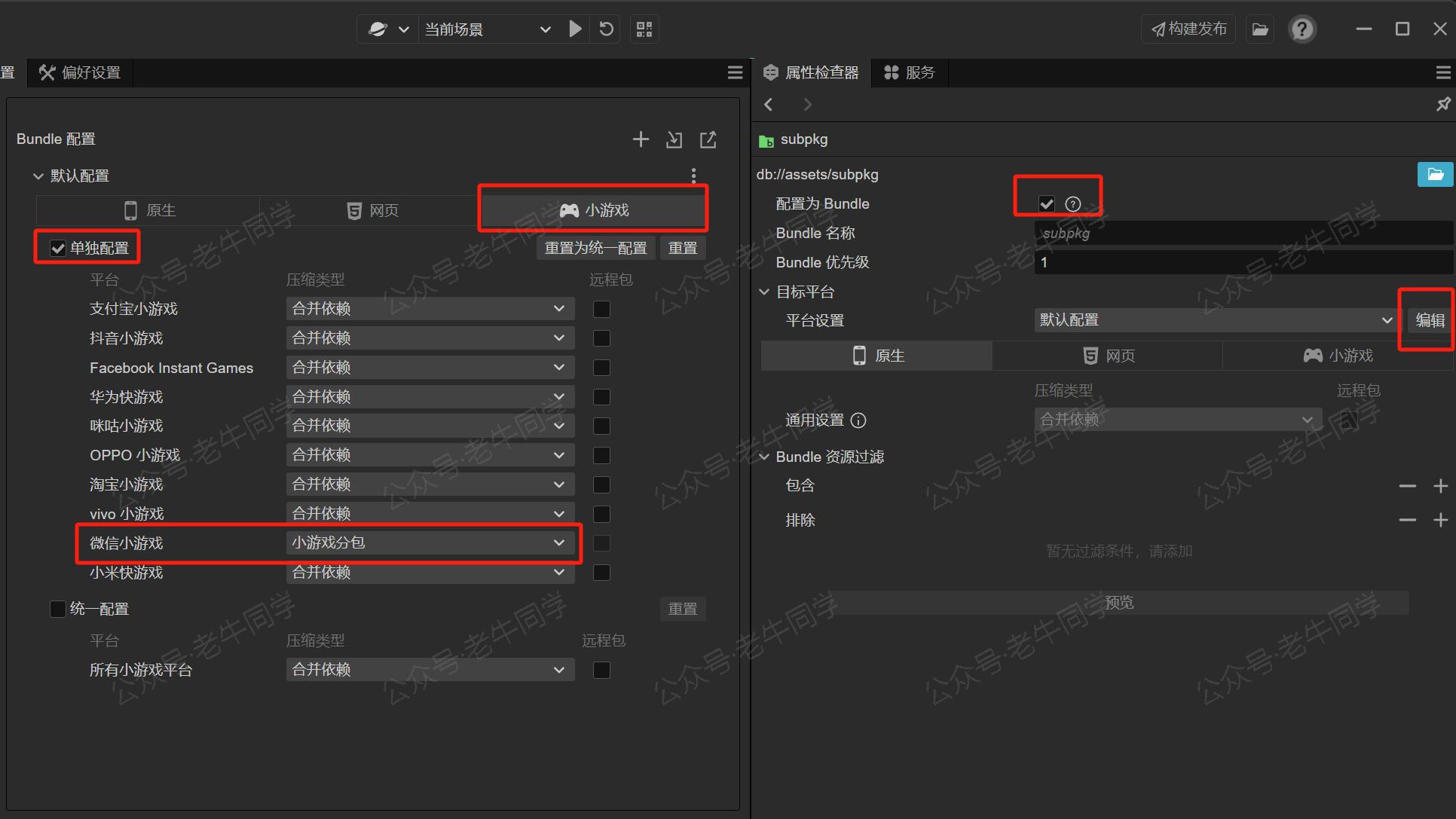Screen dimensions: 1456x819
Task: Click the import Bundle config icon
Action: (674, 139)
